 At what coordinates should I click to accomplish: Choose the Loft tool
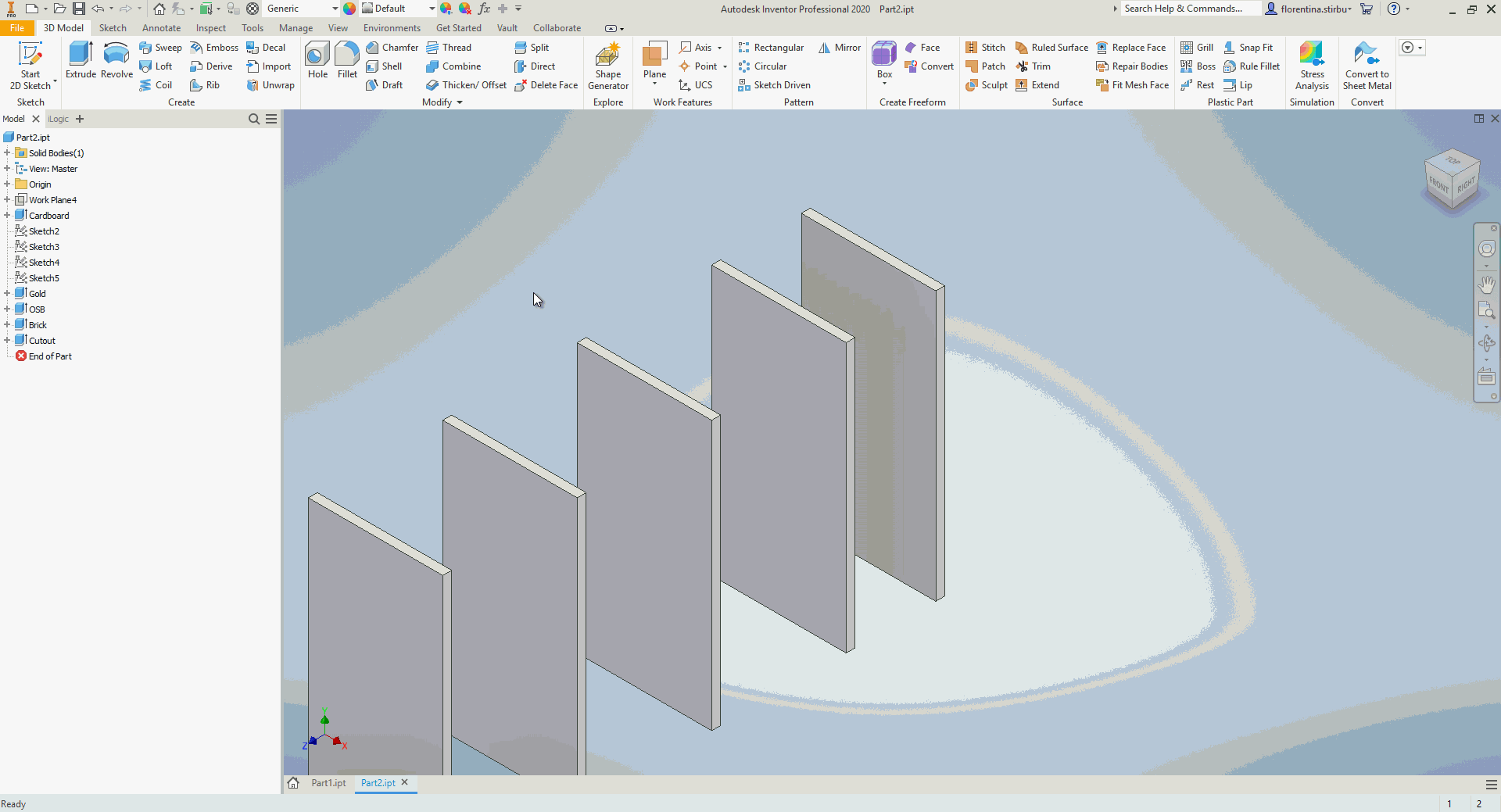[x=156, y=66]
